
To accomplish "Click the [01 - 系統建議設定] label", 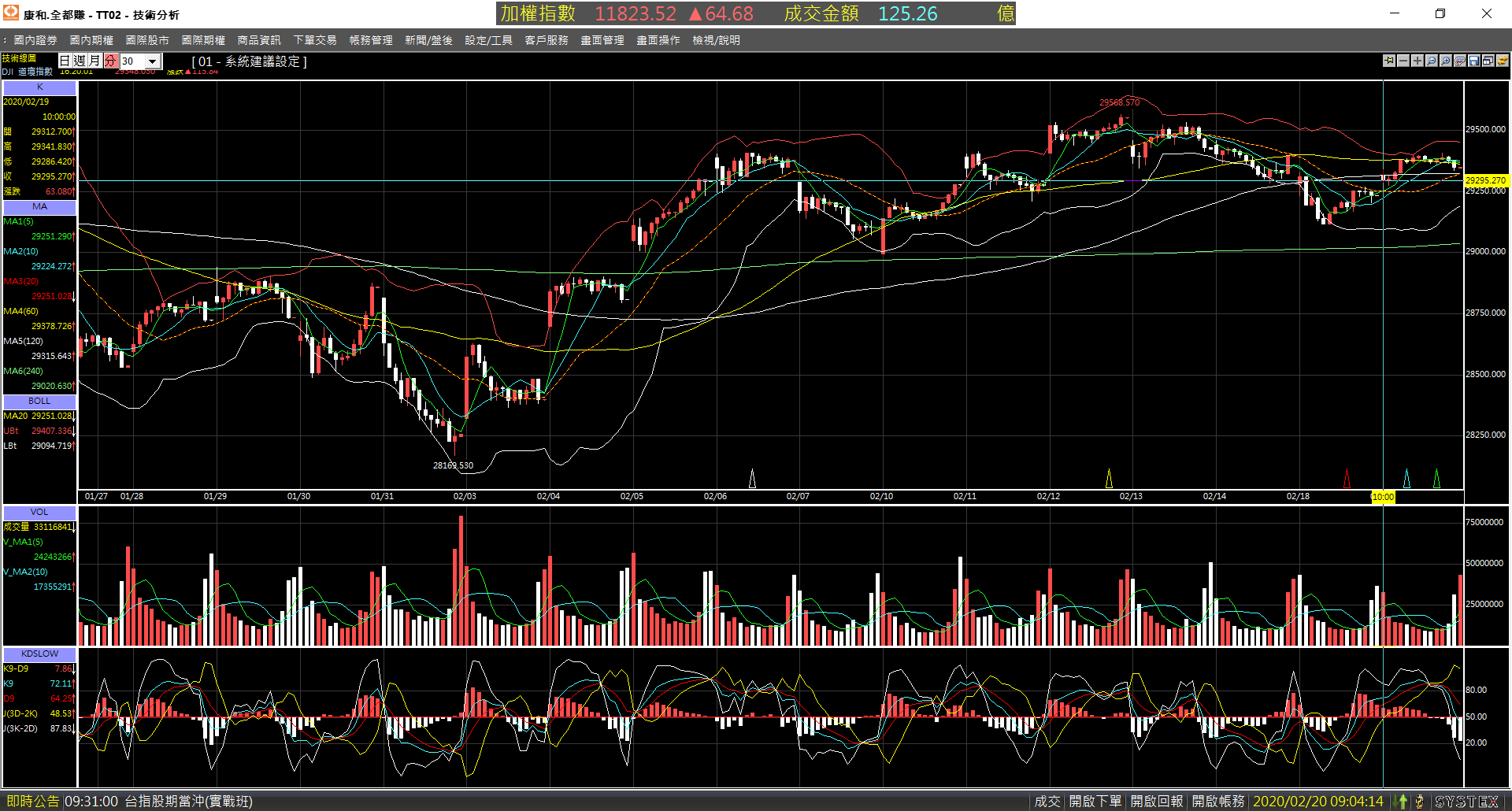I will coord(249,61).
